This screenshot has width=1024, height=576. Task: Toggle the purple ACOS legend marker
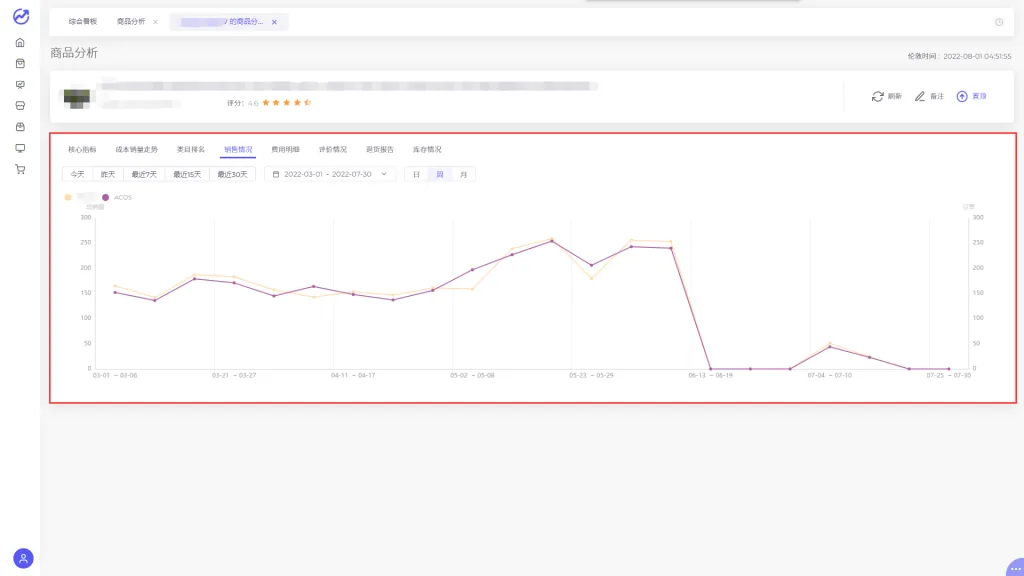[x=105, y=197]
